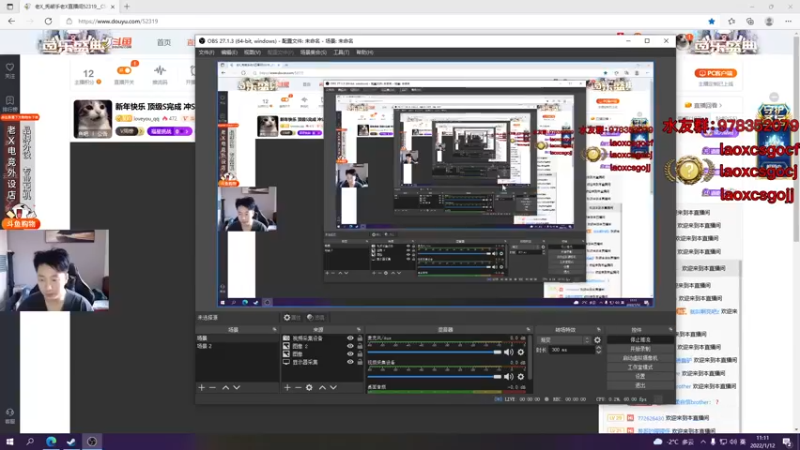Toggle the 直播开关 switch

(x=124, y=70)
